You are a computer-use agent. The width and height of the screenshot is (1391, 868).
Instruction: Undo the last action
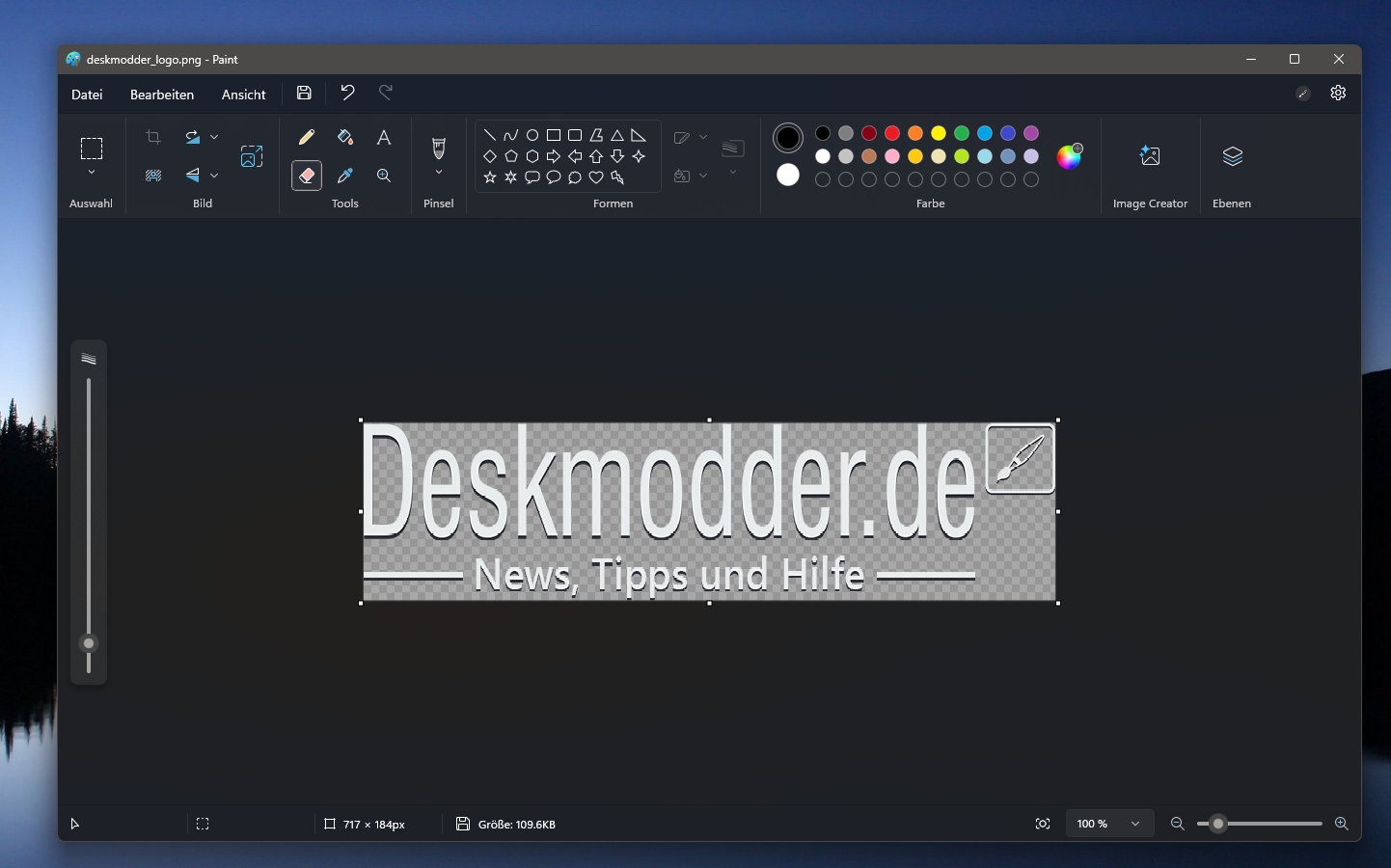(x=347, y=93)
